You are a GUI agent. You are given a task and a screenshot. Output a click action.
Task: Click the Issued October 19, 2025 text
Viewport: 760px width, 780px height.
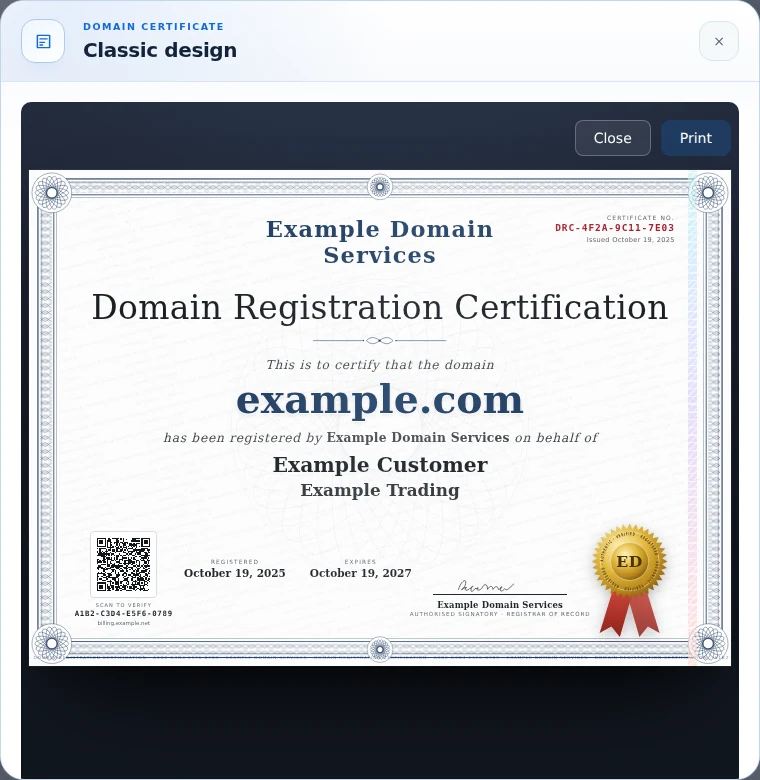point(630,240)
